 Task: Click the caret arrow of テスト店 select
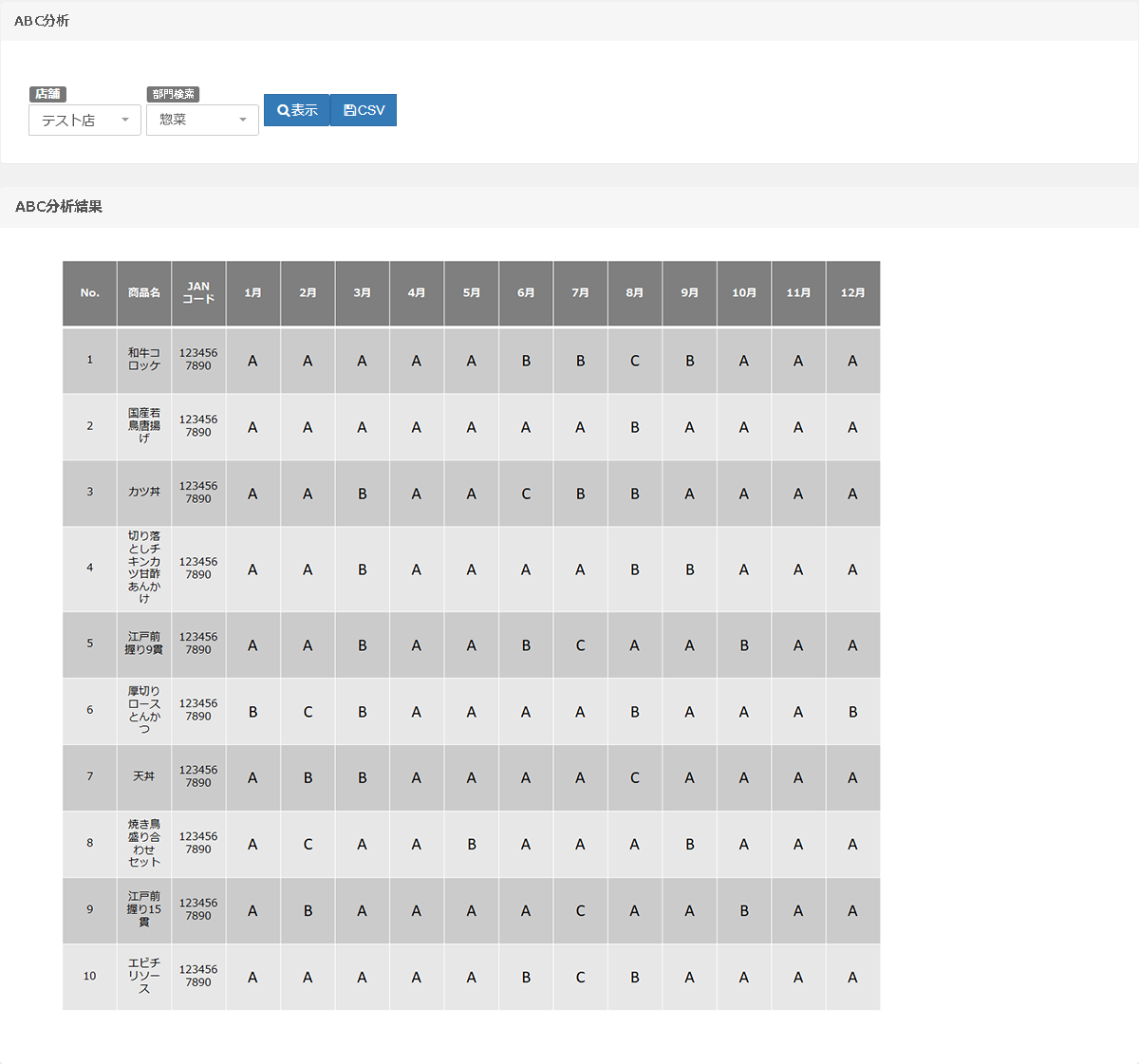(125, 121)
